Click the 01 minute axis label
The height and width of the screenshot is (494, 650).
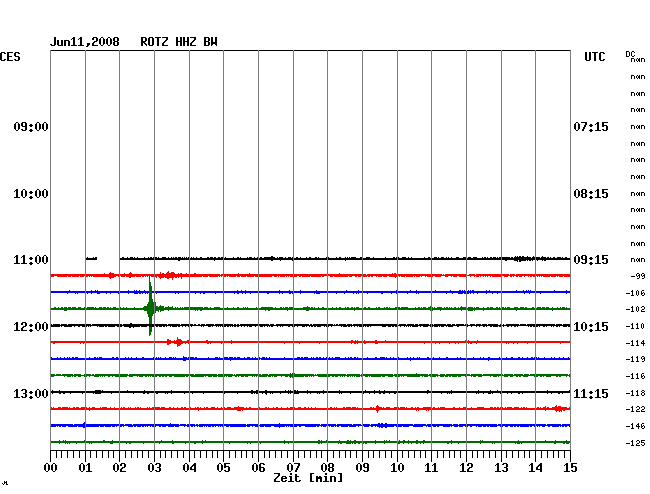[85, 468]
